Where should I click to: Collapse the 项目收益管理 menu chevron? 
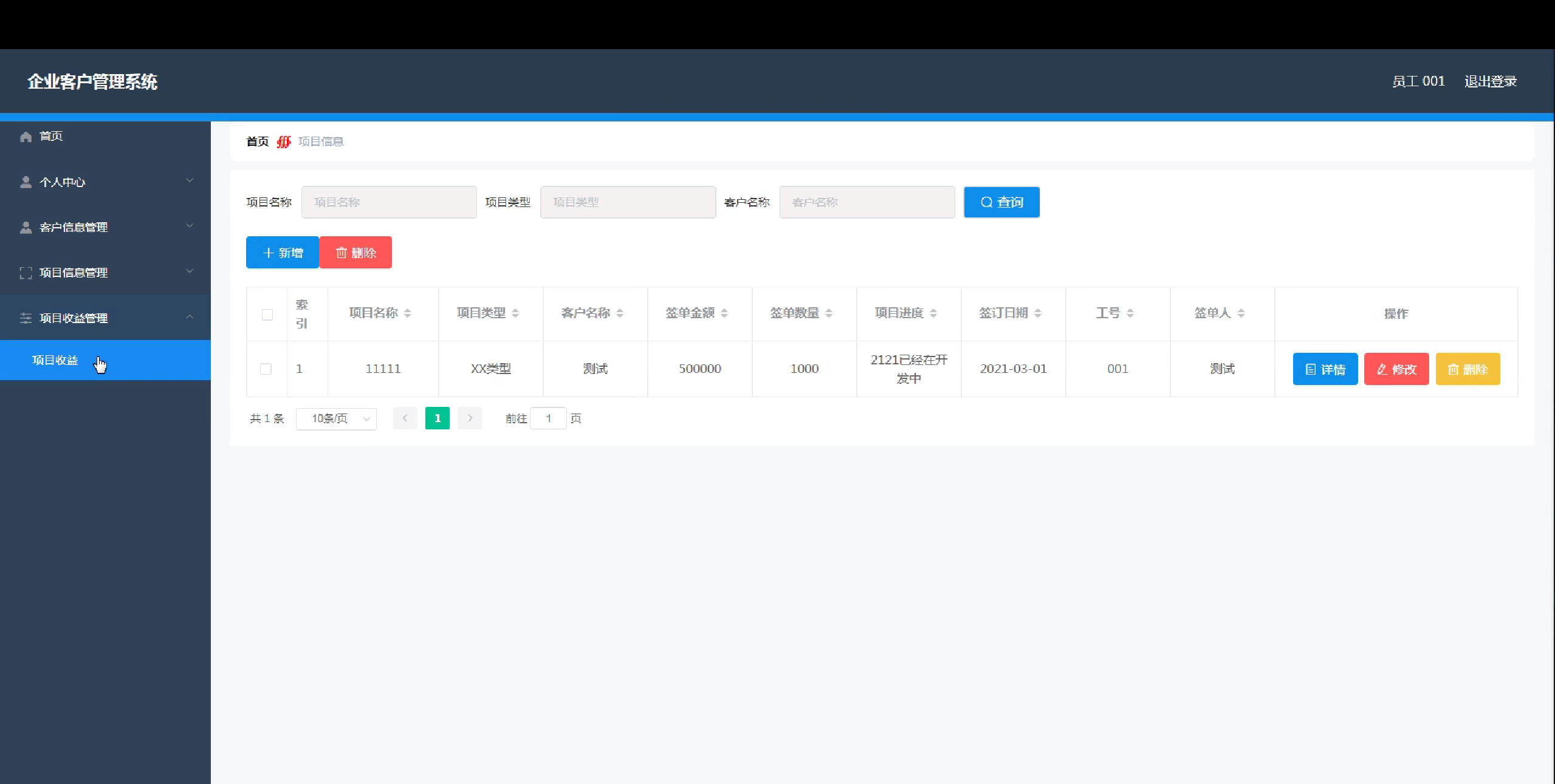tap(190, 317)
